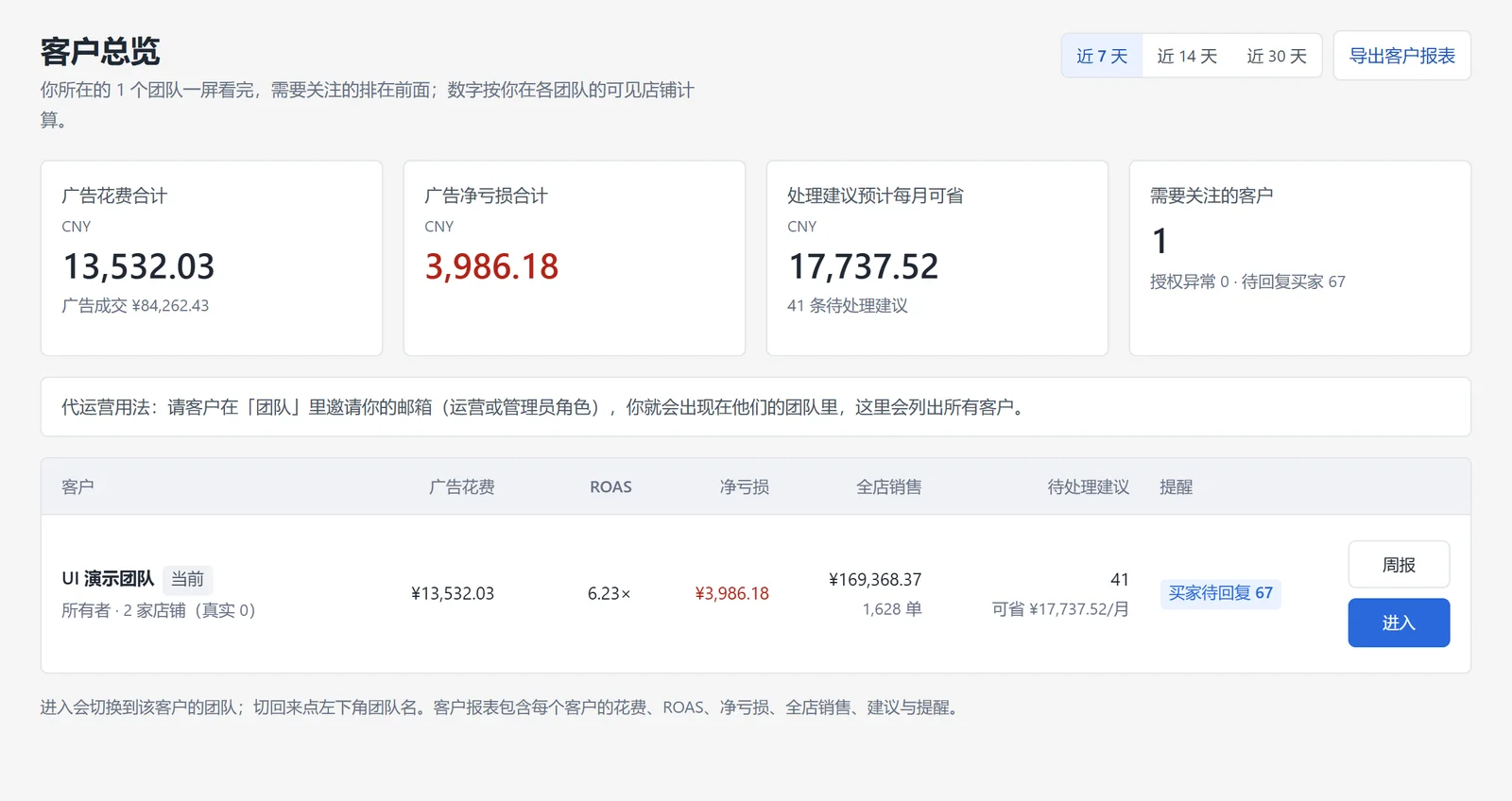This screenshot has width=1512, height=801.
Task: Click the 广告花费合计 card title
Action: tap(114, 196)
